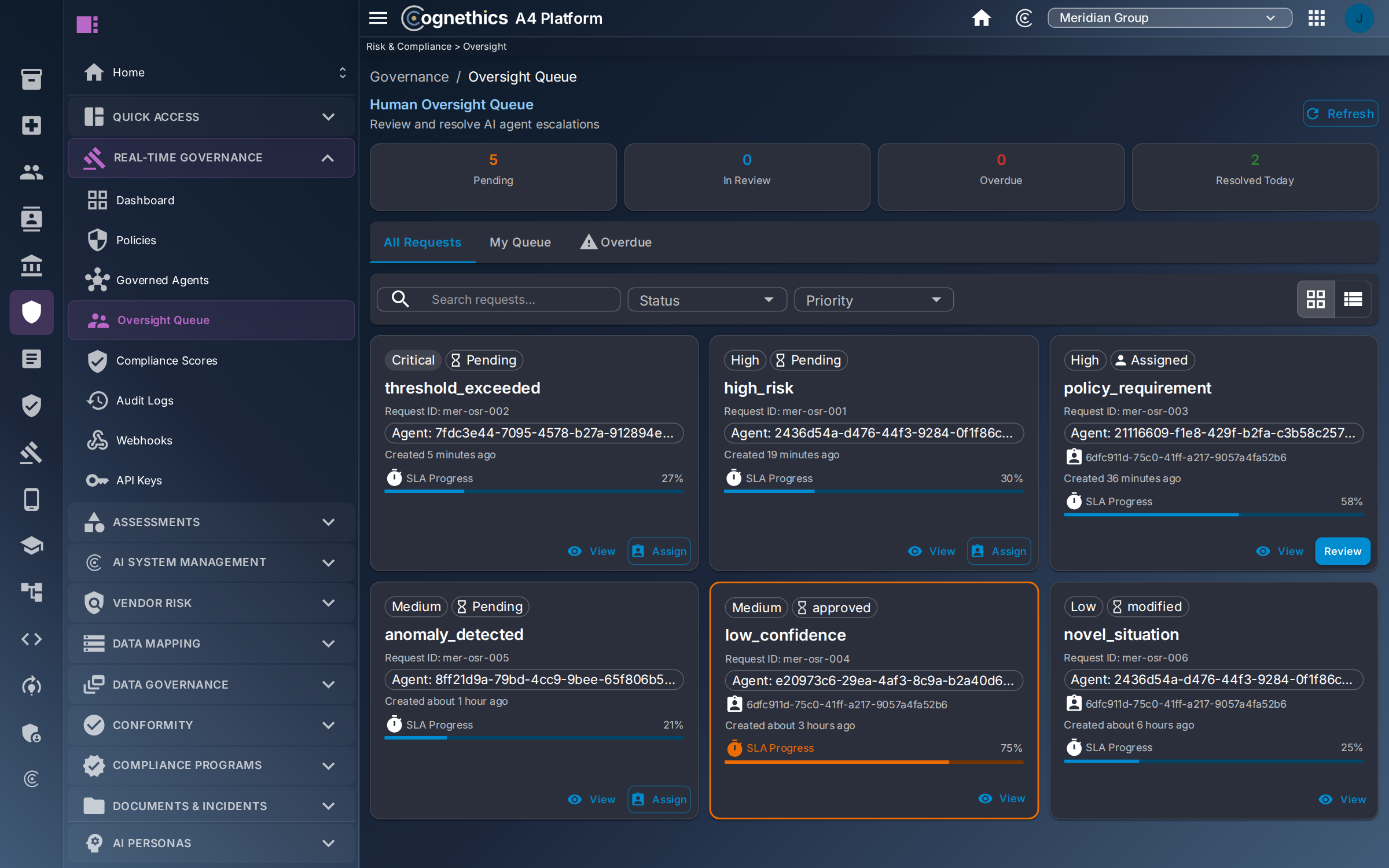The image size is (1389, 868).
Task: Expand the Vendor Risk section
Action: (x=211, y=603)
